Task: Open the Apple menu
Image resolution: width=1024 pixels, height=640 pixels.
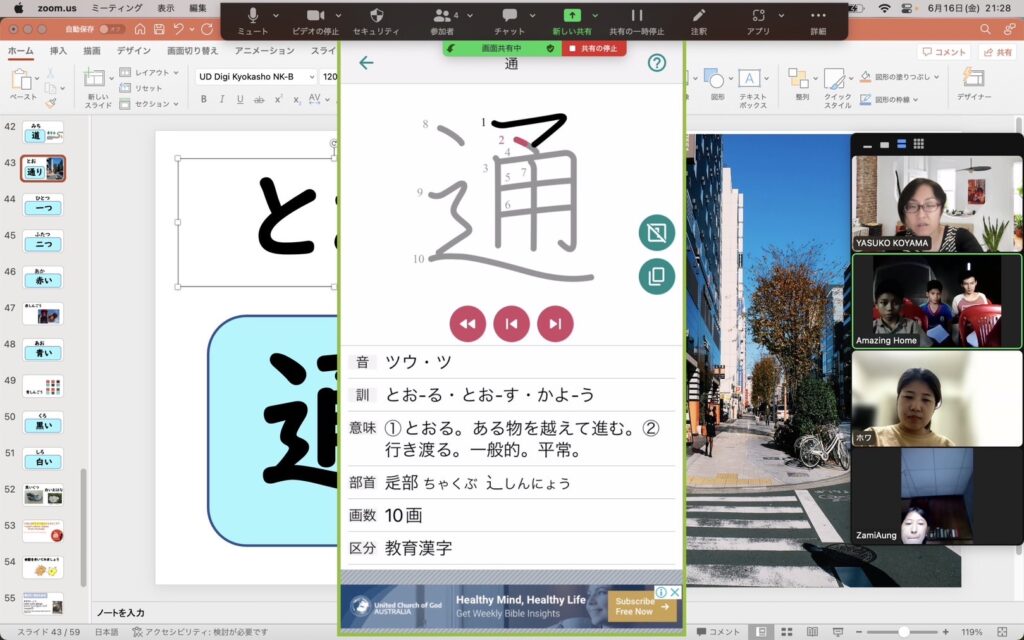Action: point(18,8)
